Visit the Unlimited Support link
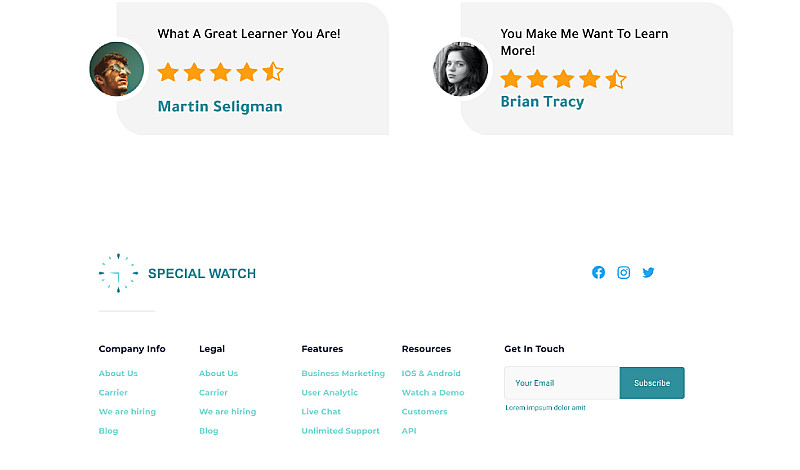This screenshot has width=800, height=470. pos(340,431)
